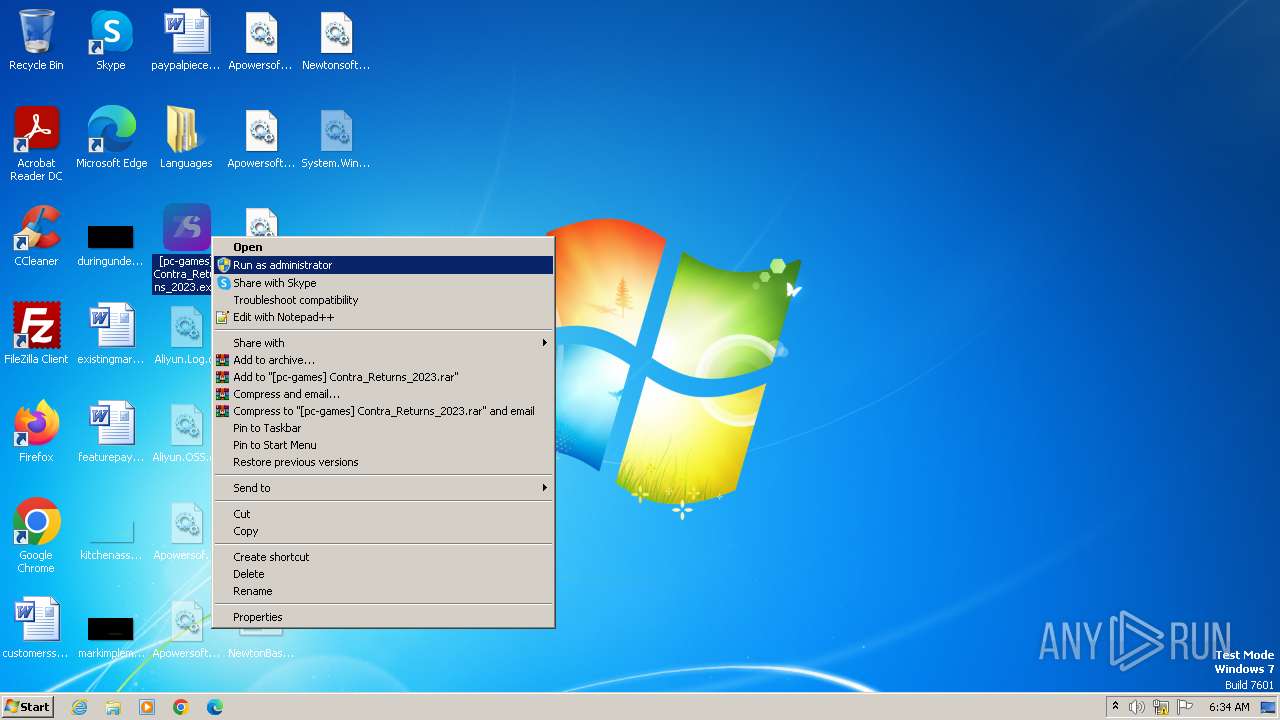
Task: Select the kitchenass desktop file
Action: click(x=111, y=540)
